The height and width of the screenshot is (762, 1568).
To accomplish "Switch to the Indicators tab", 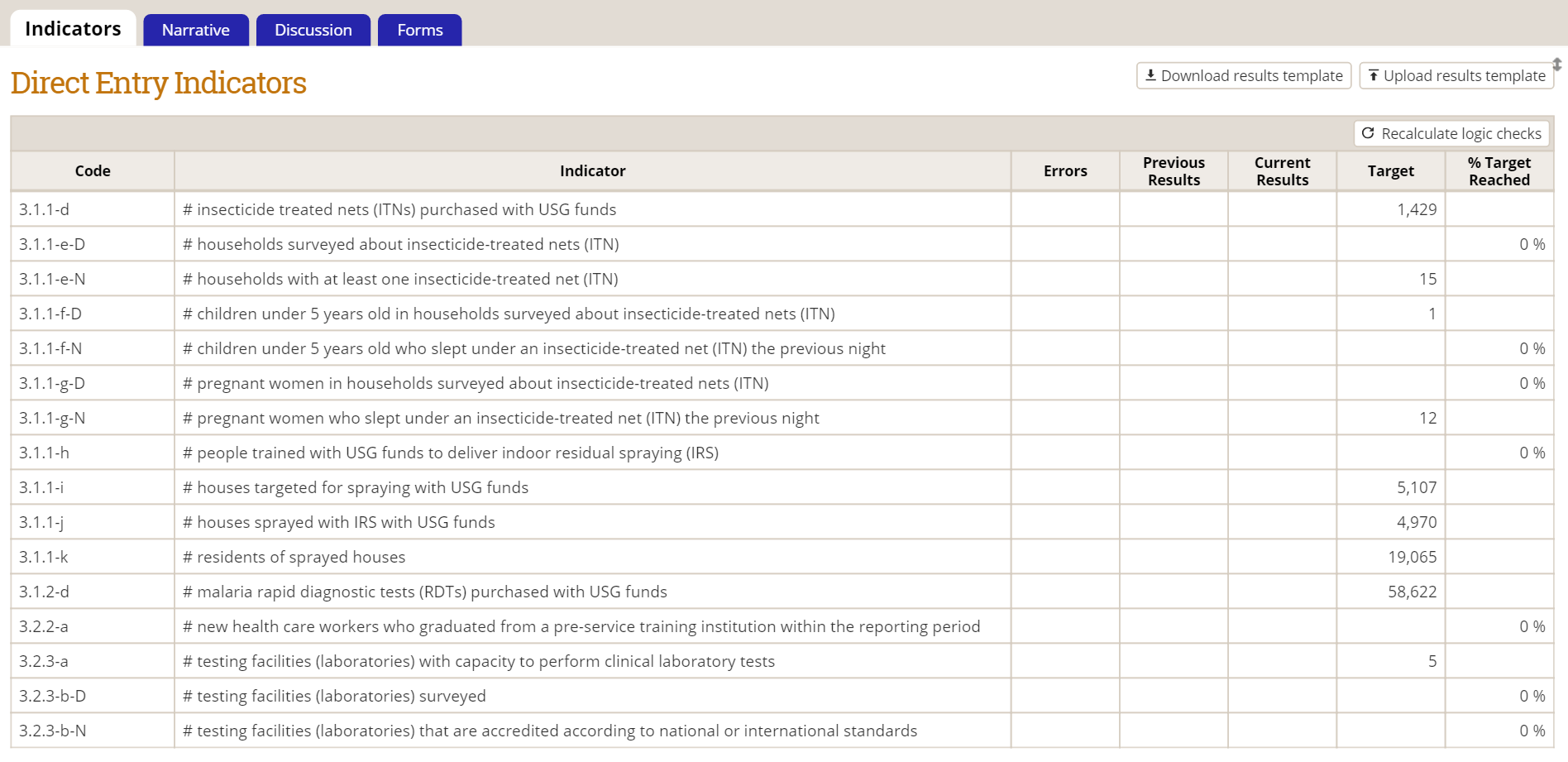I will (x=73, y=29).
